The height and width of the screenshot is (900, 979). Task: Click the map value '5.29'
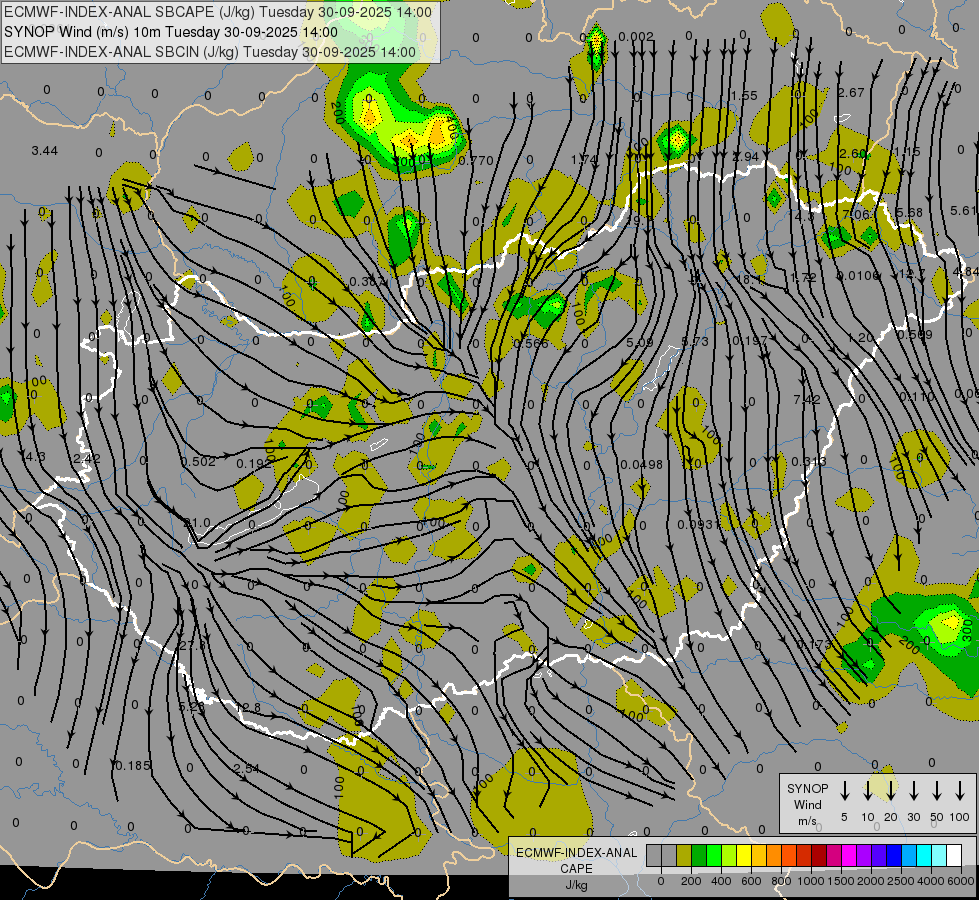pos(192,708)
